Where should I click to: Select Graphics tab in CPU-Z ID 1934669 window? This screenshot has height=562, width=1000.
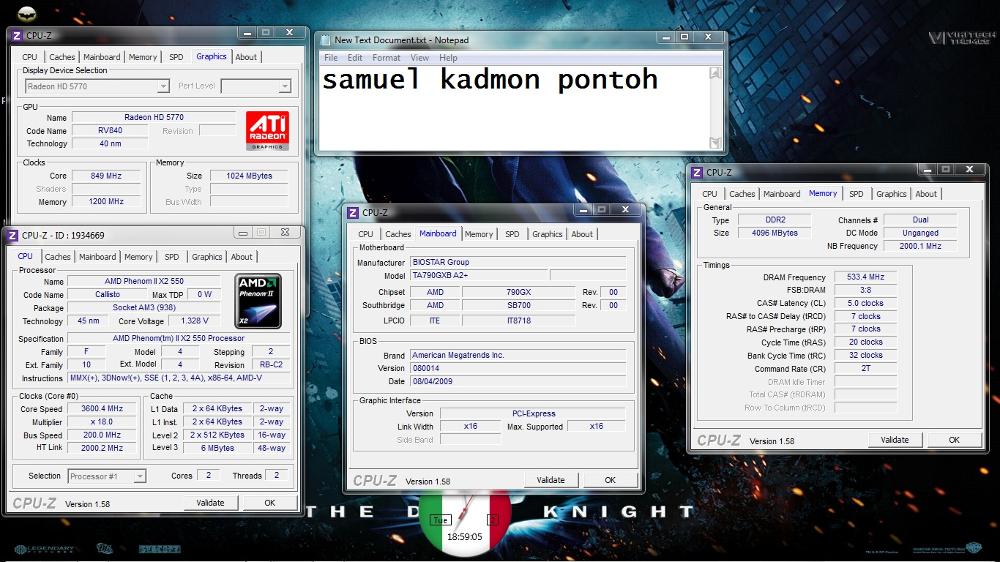point(207,256)
